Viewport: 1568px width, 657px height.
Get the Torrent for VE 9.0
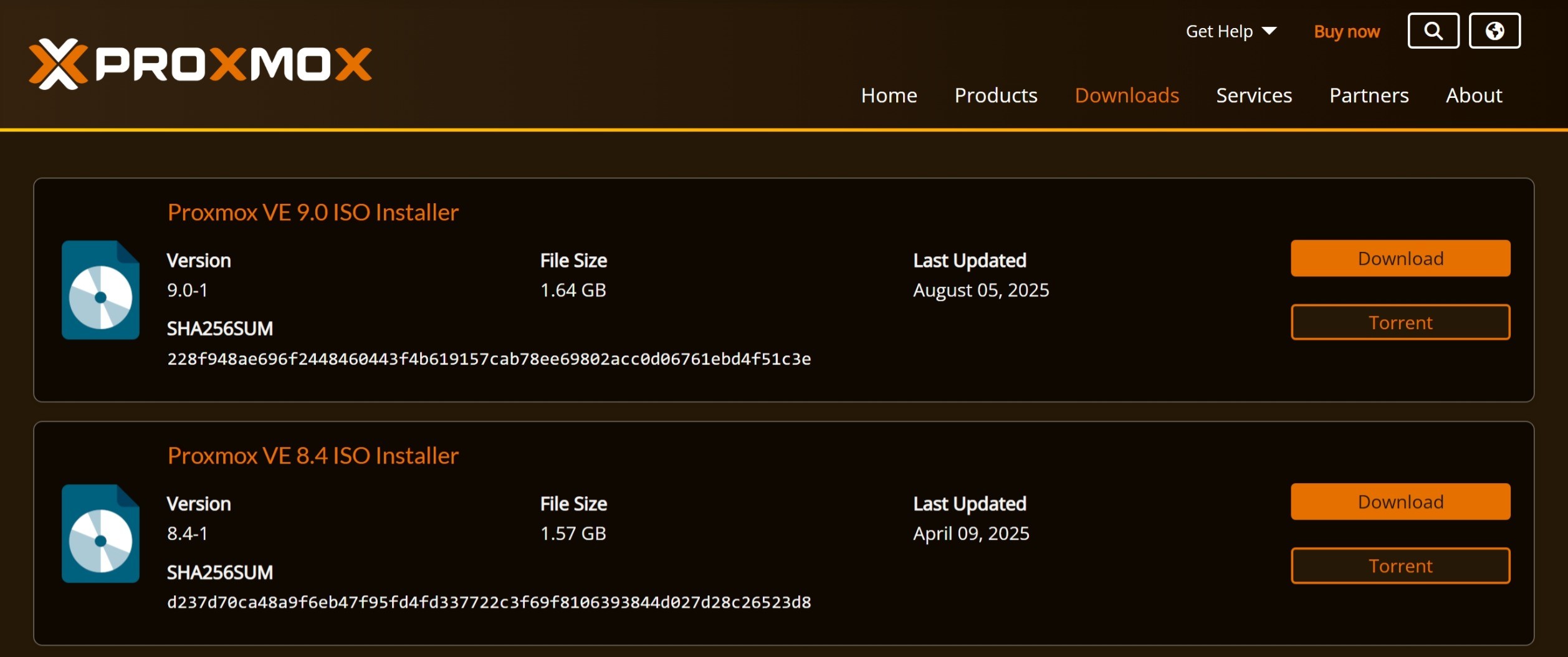1400,322
